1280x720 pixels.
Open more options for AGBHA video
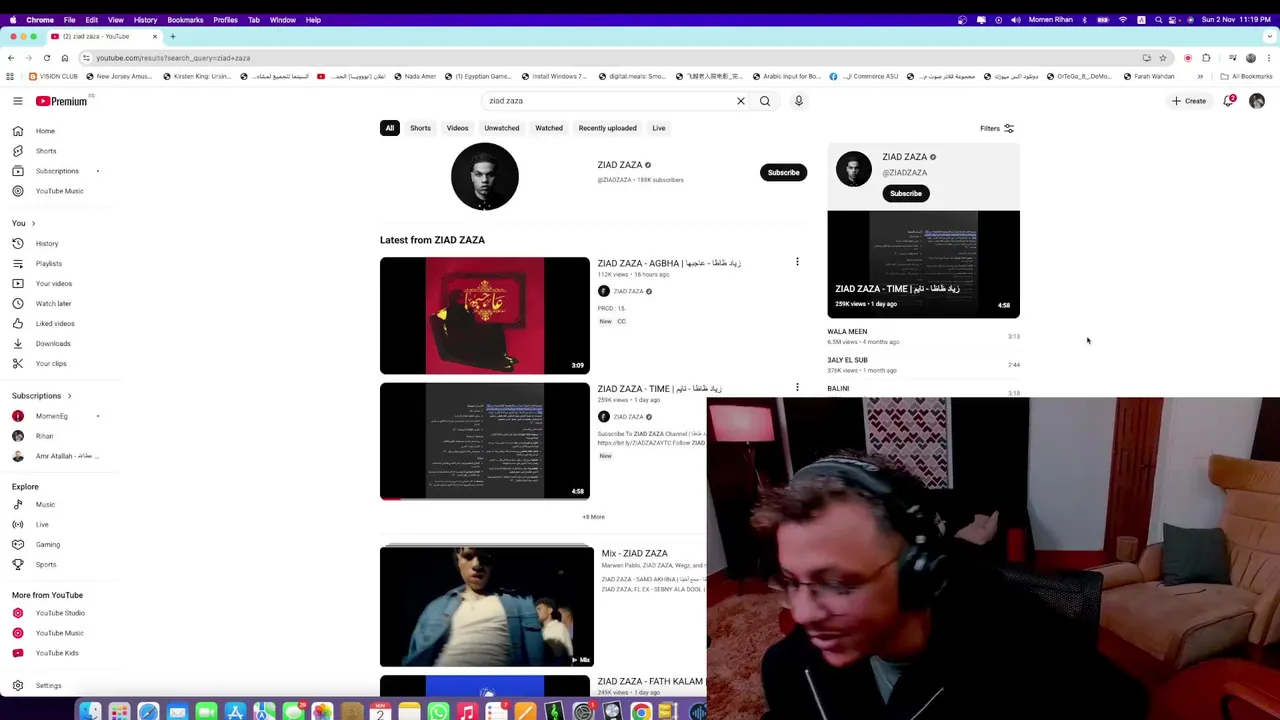pyautogui.click(x=797, y=262)
